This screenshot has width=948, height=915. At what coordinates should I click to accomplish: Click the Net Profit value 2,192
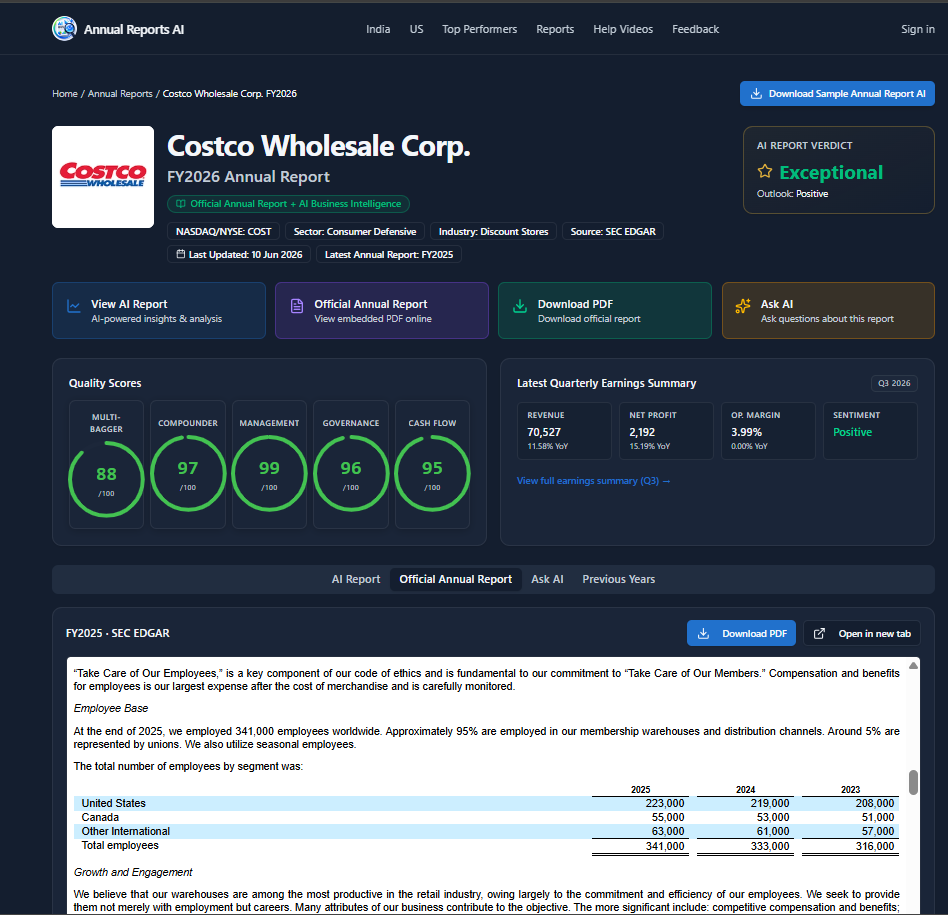(x=642, y=432)
